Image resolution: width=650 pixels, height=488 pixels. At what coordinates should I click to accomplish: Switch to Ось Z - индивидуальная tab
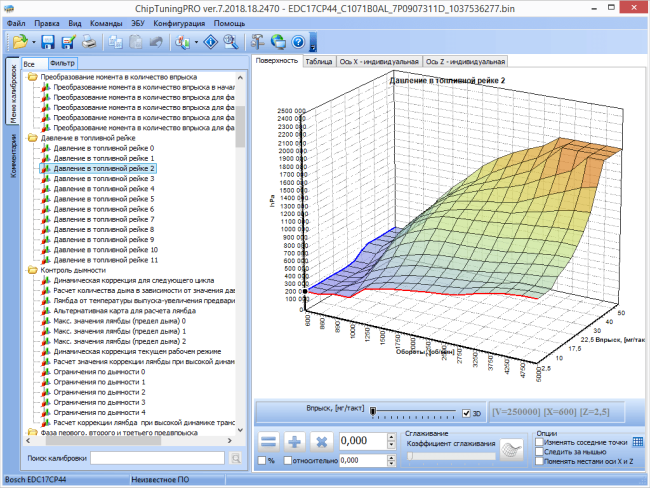point(466,62)
